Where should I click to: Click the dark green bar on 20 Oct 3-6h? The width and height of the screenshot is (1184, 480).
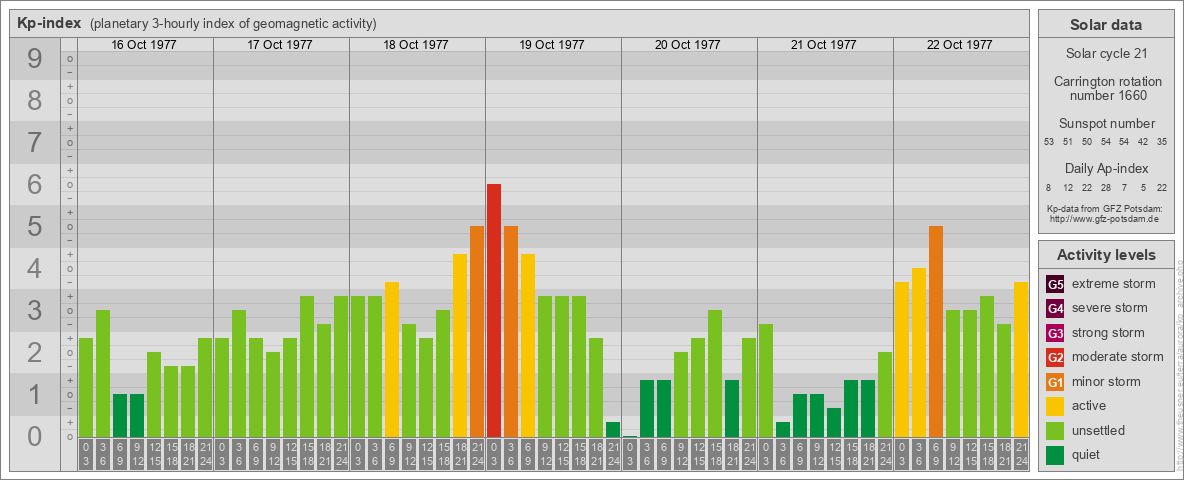tap(647, 408)
